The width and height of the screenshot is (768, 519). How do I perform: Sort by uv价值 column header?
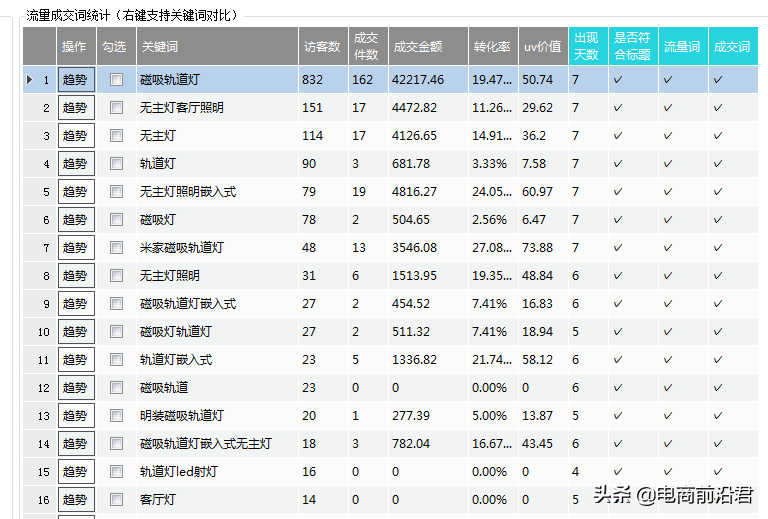click(x=544, y=47)
